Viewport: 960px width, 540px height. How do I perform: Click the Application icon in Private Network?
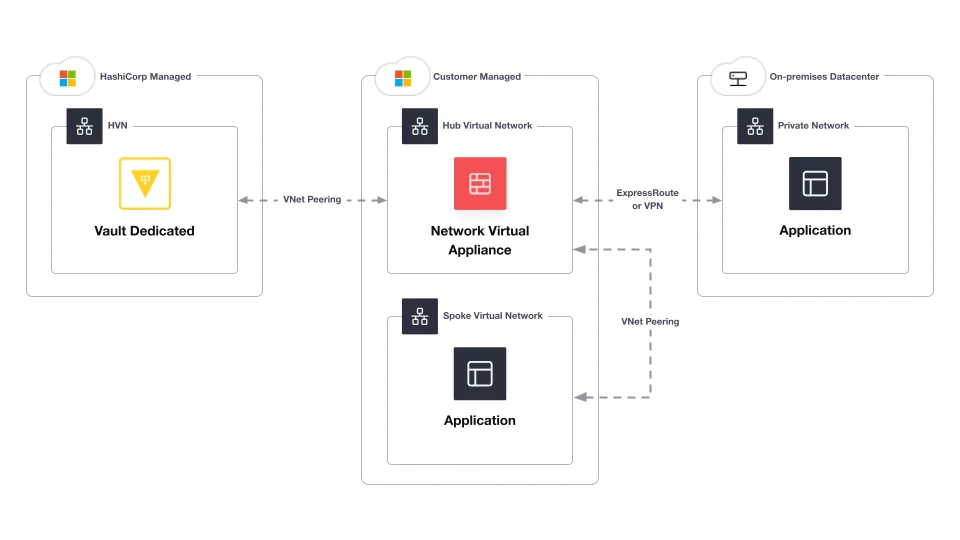click(815, 184)
